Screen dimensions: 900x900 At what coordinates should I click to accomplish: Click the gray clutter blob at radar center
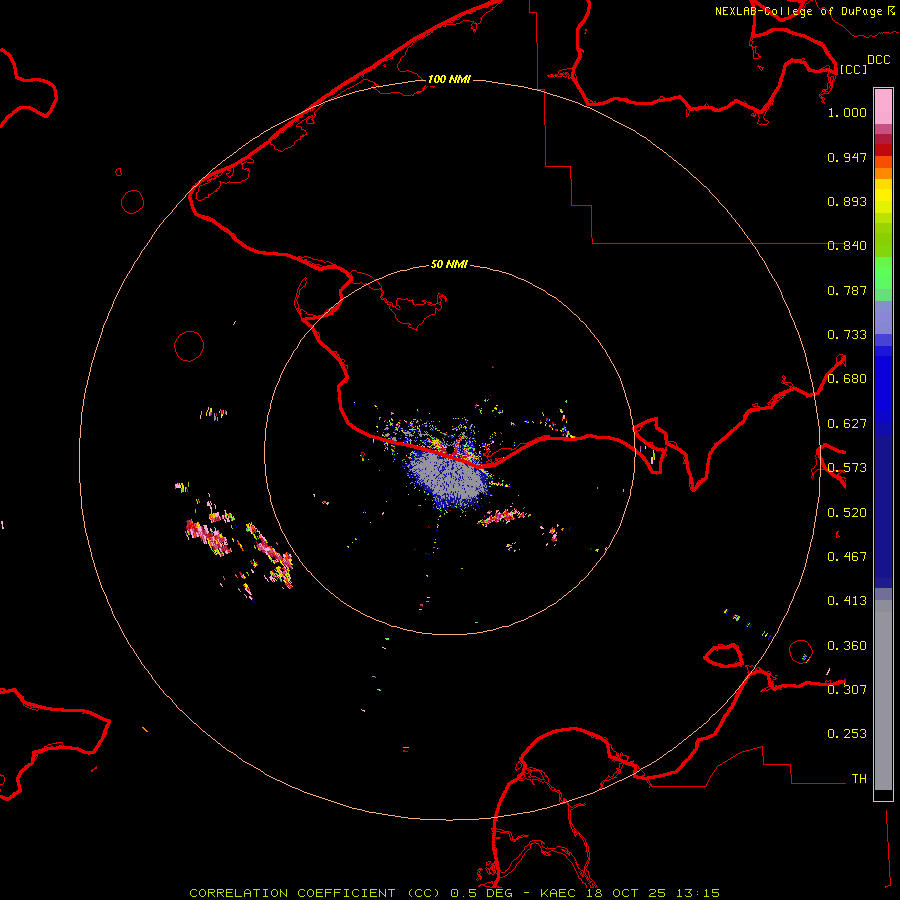pyautogui.click(x=448, y=476)
